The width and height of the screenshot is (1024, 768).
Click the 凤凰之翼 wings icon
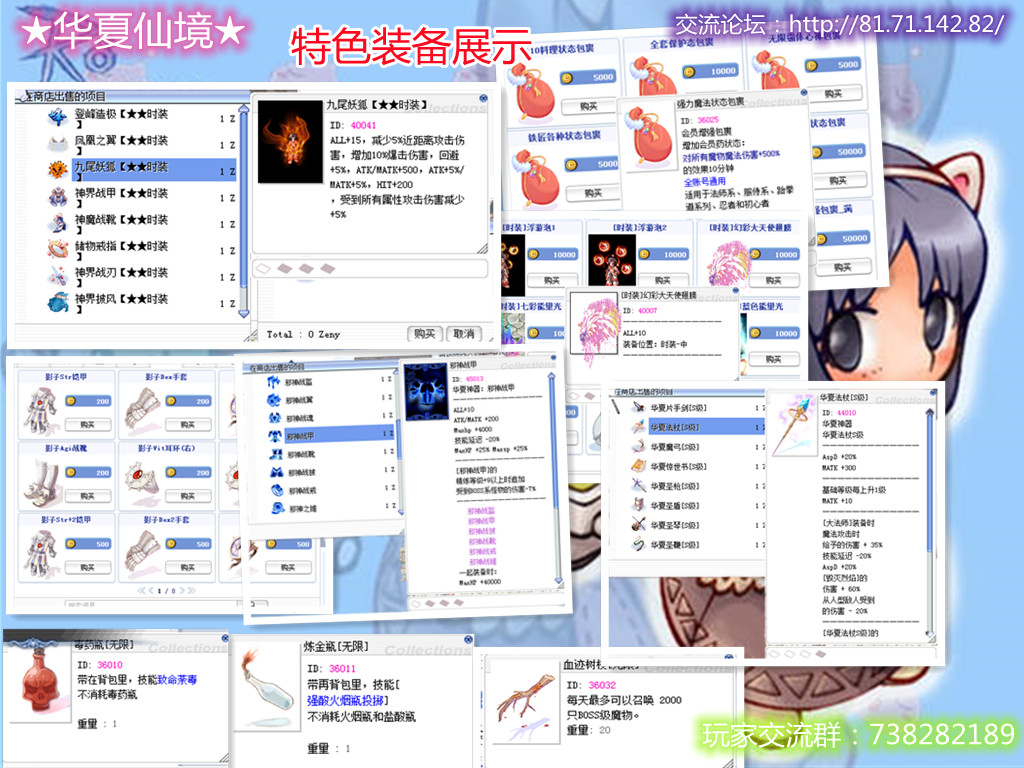[58, 142]
